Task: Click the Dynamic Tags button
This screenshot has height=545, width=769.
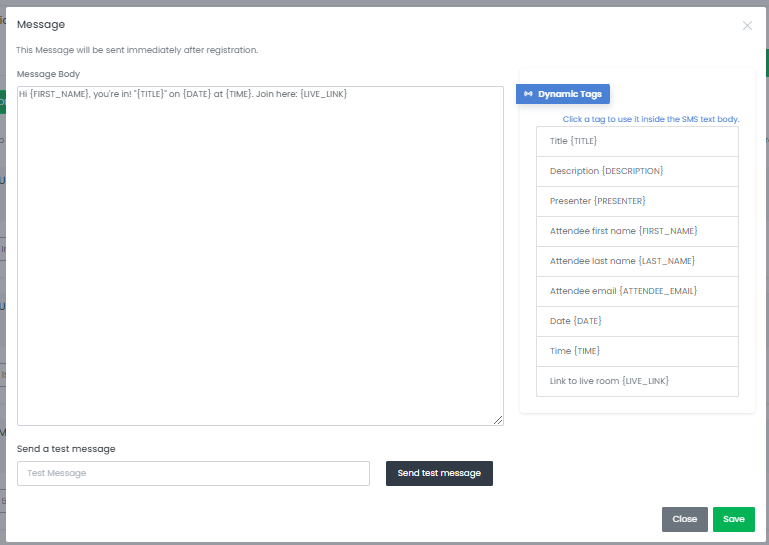Action: (563, 94)
